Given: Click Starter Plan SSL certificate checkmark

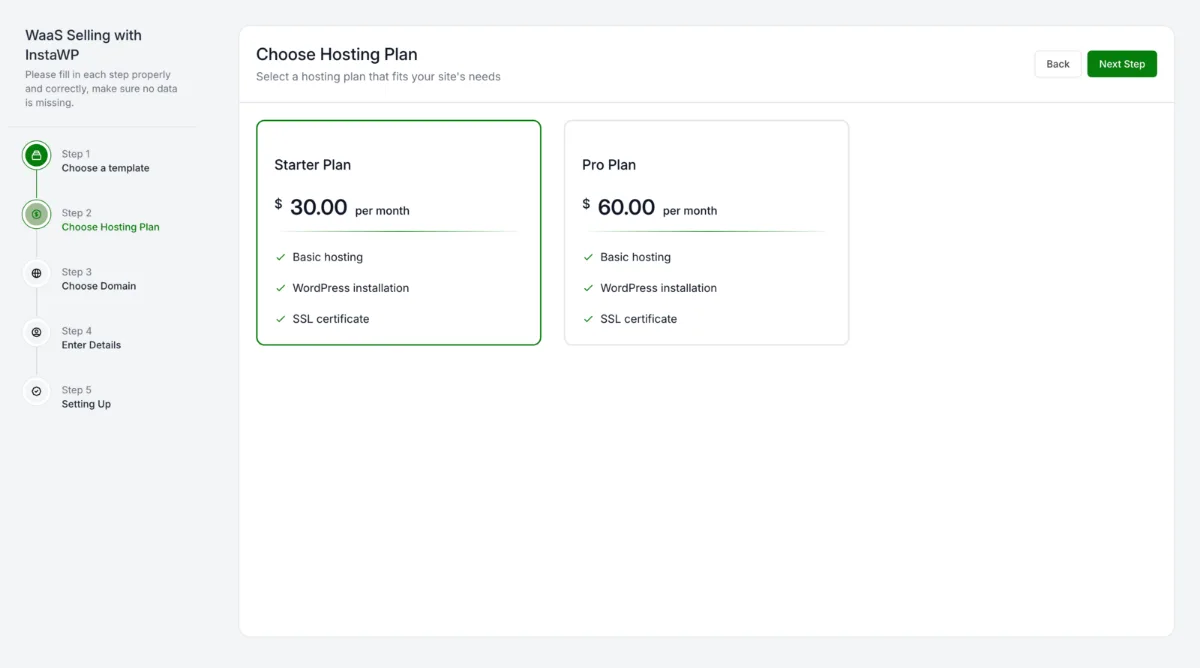Looking at the screenshot, I should [x=281, y=319].
